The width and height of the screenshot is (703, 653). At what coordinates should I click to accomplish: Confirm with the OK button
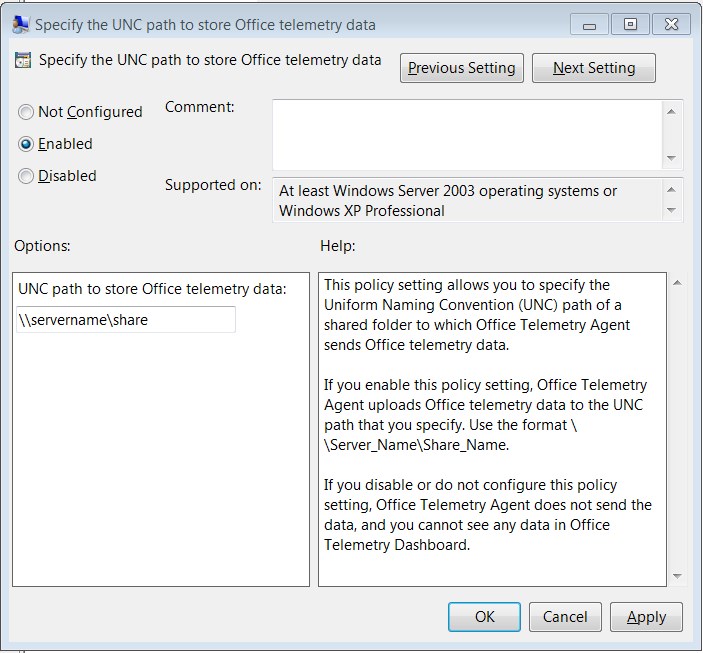click(484, 617)
